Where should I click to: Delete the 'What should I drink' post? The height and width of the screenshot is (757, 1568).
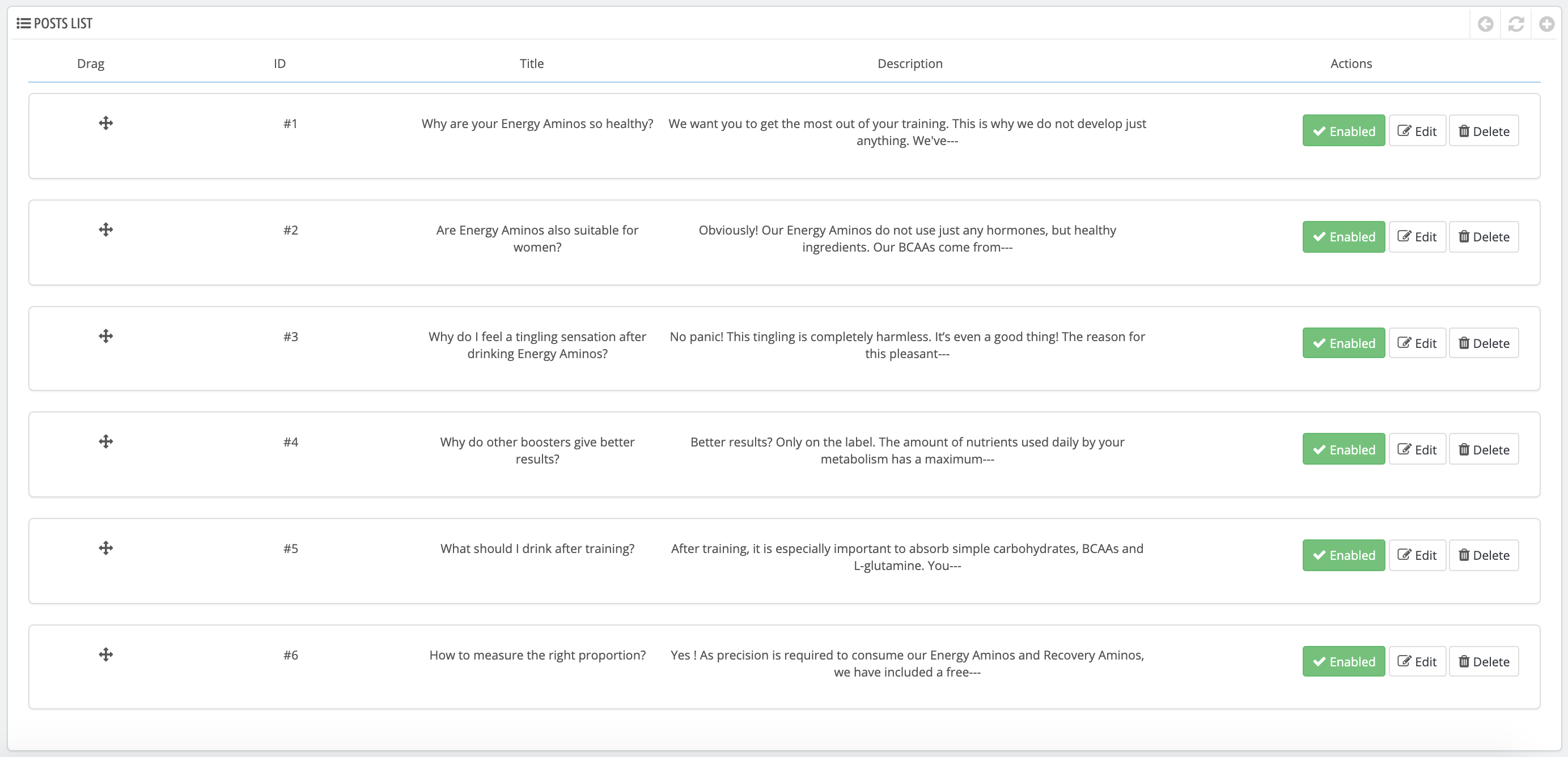click(x=1484, y=555)
